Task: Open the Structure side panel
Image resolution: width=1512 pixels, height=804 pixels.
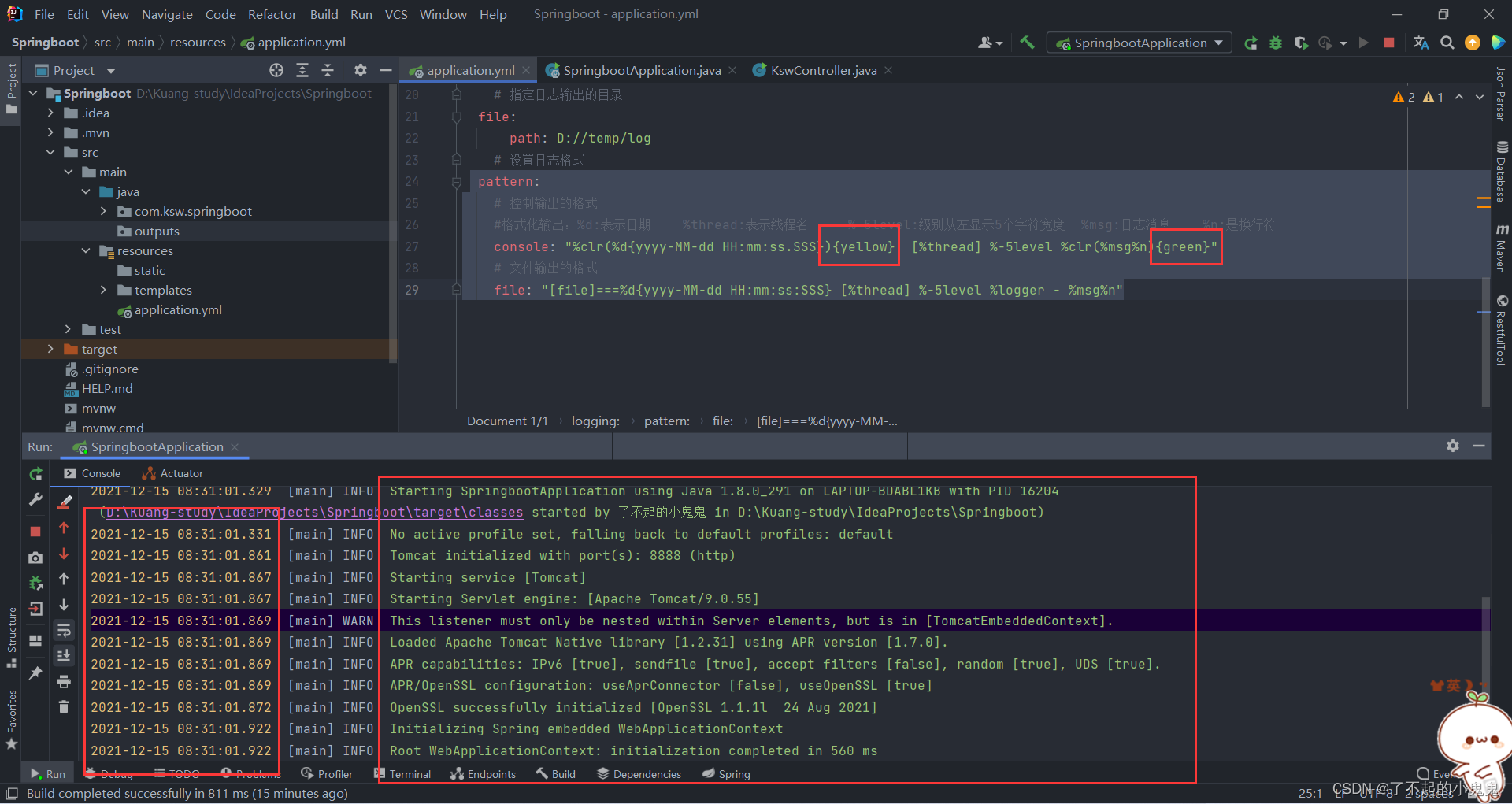Action: 11,637
